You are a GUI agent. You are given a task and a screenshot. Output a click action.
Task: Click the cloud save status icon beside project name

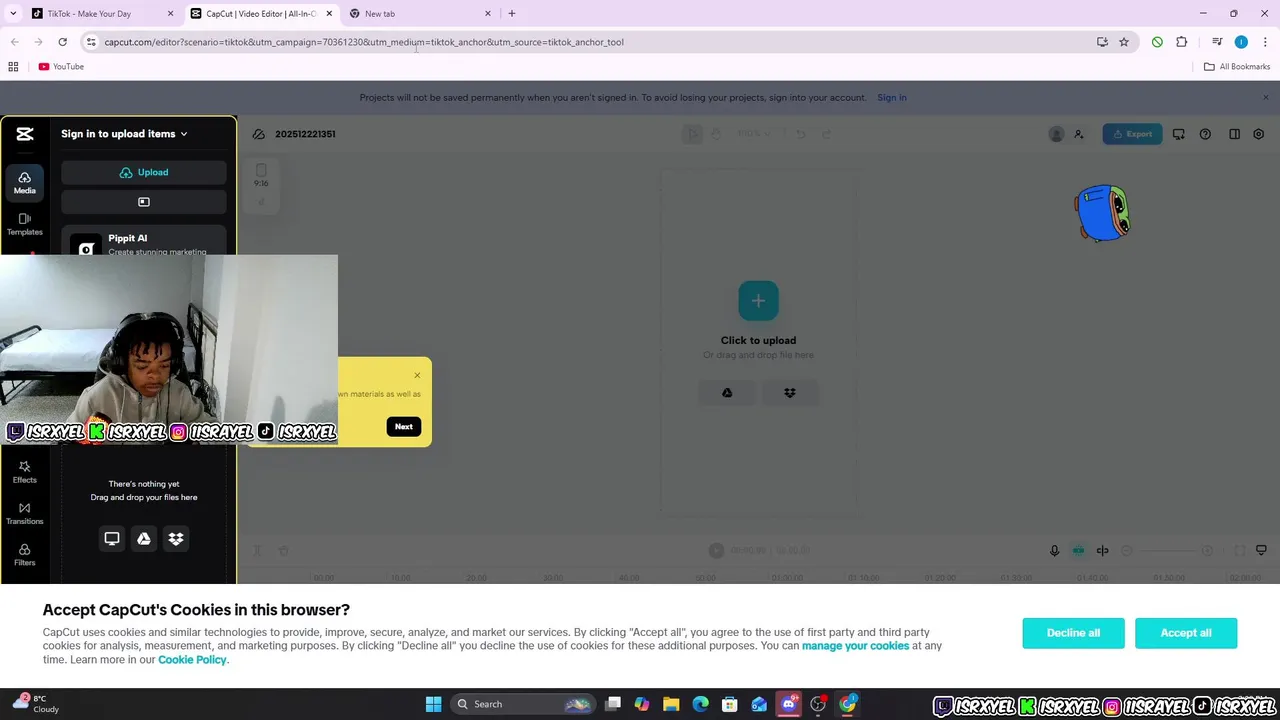coord(259,134)
